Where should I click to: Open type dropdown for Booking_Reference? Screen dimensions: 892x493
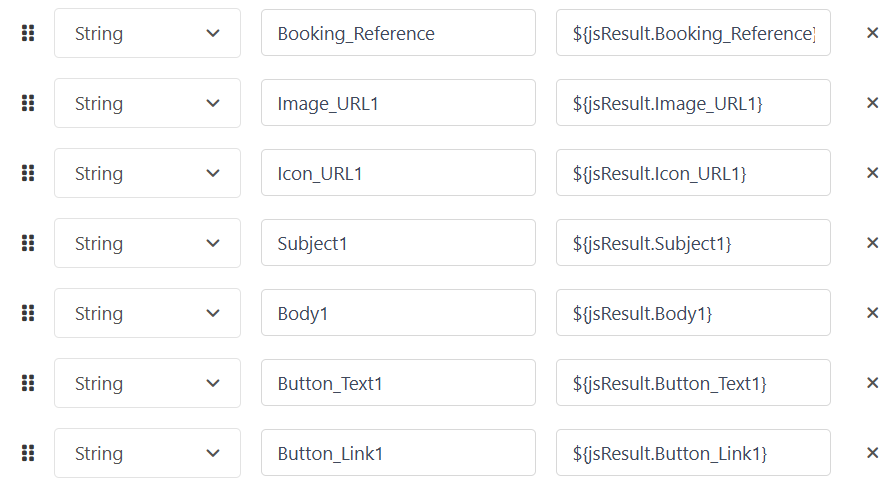(x=147, y=33)
